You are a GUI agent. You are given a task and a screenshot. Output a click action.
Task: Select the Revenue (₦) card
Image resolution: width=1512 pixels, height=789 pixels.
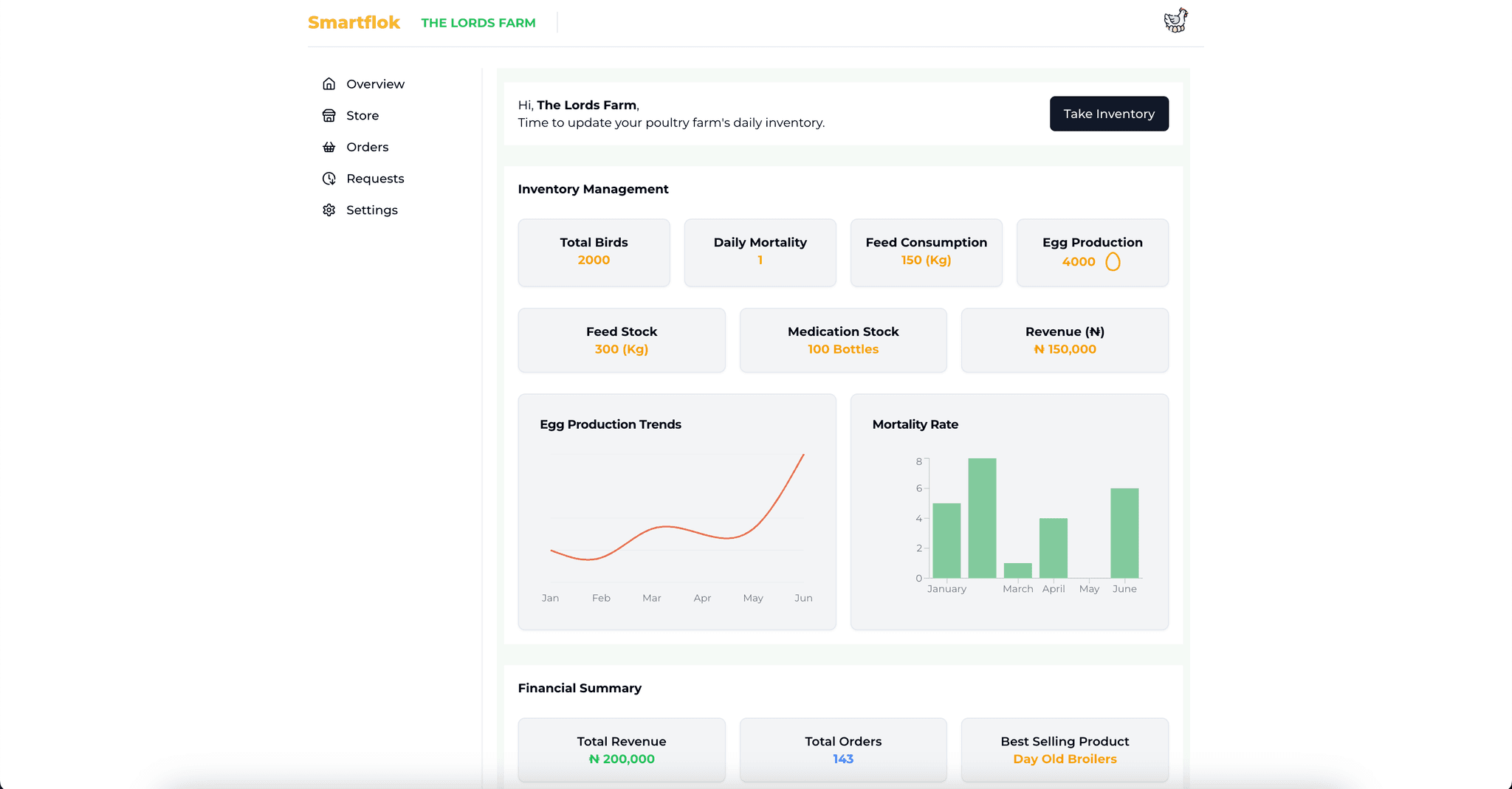point(1065,340)
